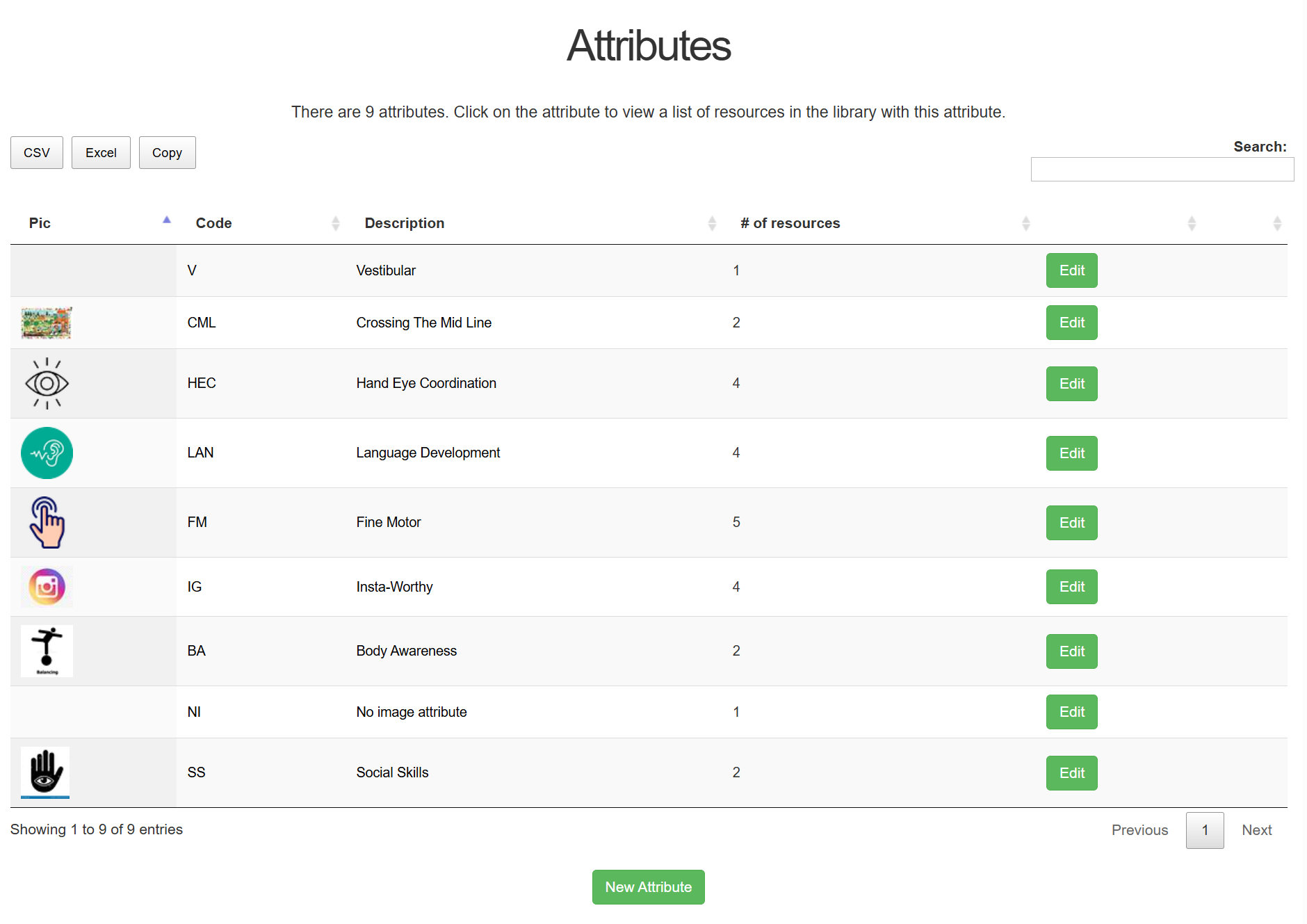The image size is (1307, 924).
Task: Click the Crossing The Mid Line picture thumbnail
Action: [47, 323]
